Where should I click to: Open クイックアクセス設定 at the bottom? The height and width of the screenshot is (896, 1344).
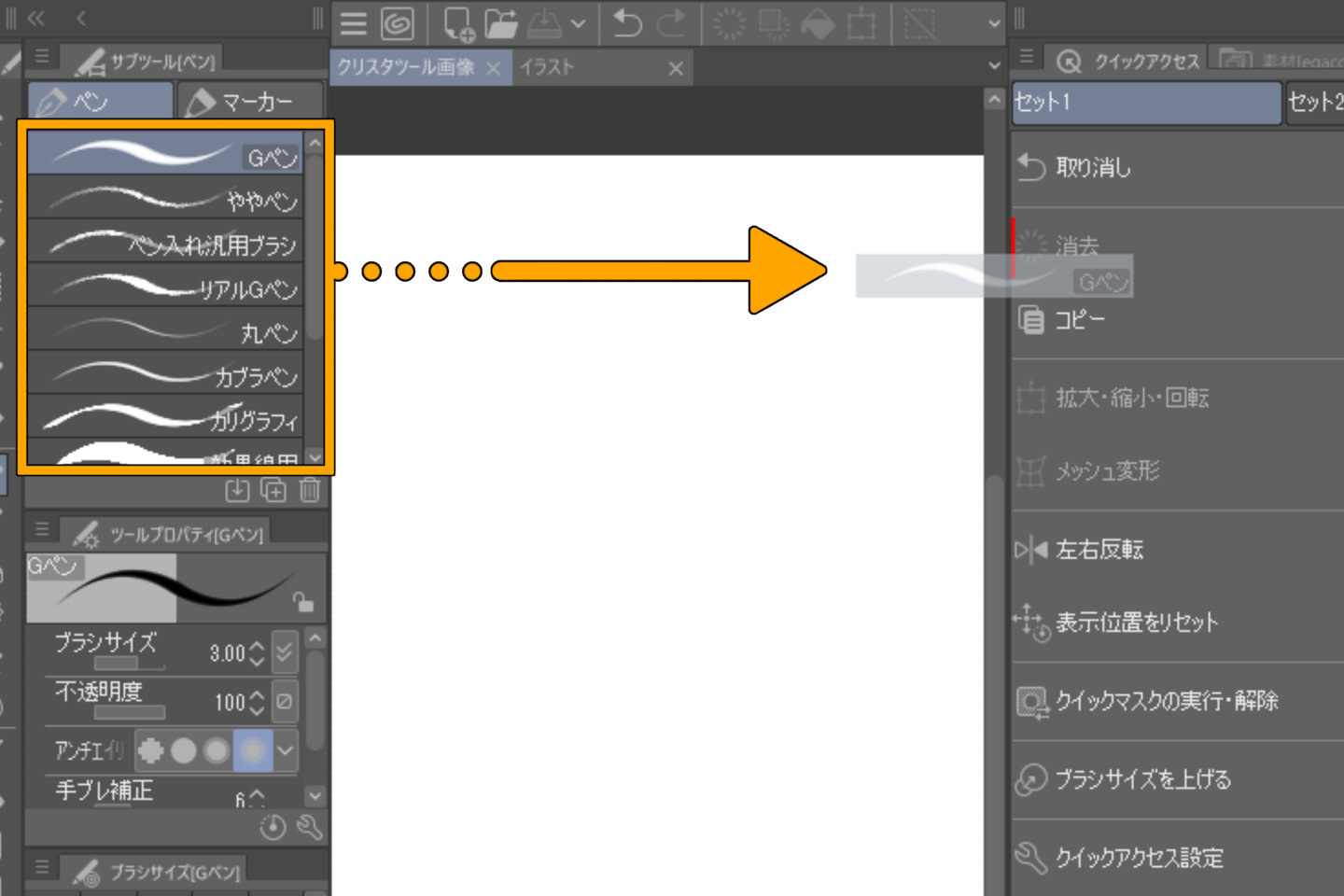pos(1139,858)
